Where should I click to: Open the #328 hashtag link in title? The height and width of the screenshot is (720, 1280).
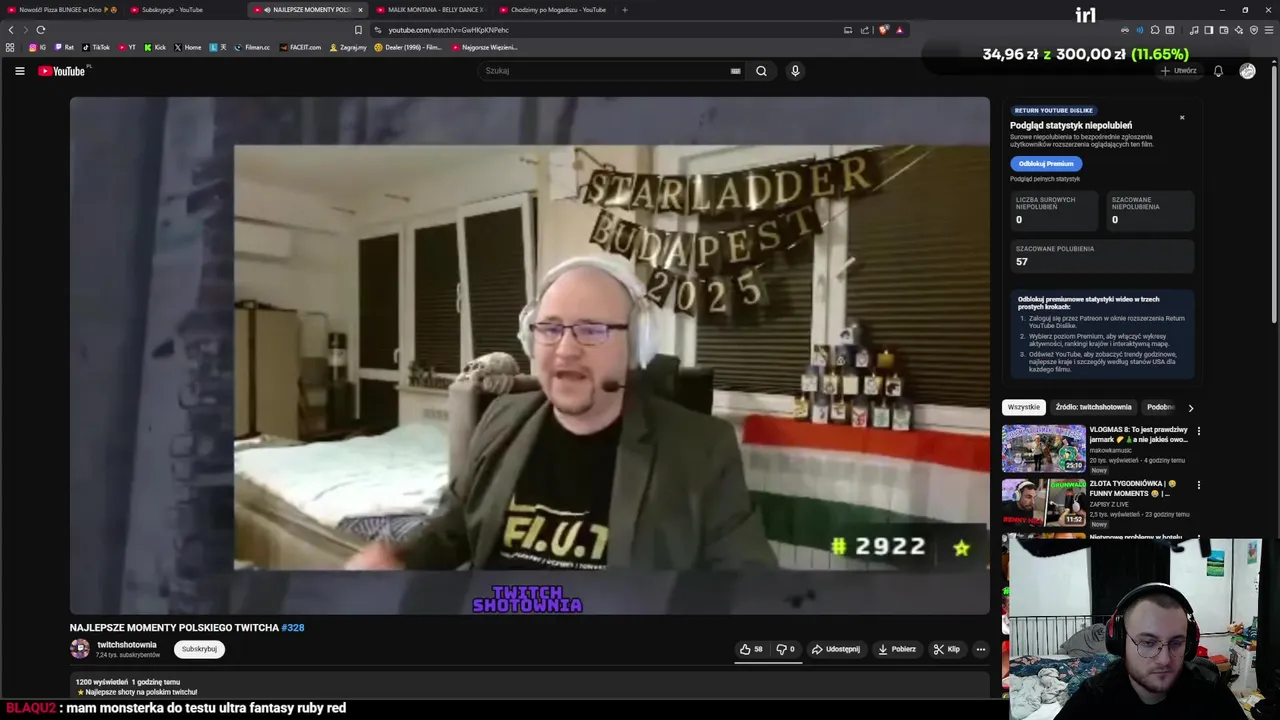coord(293,628)
